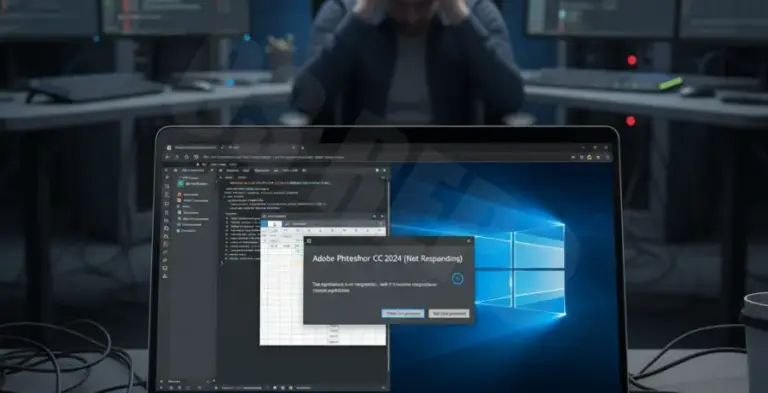The height and width of the screenshot is (393, 768).
Task: Select the open browser tab
Action: pyautogui.click(x=196, y=147)
